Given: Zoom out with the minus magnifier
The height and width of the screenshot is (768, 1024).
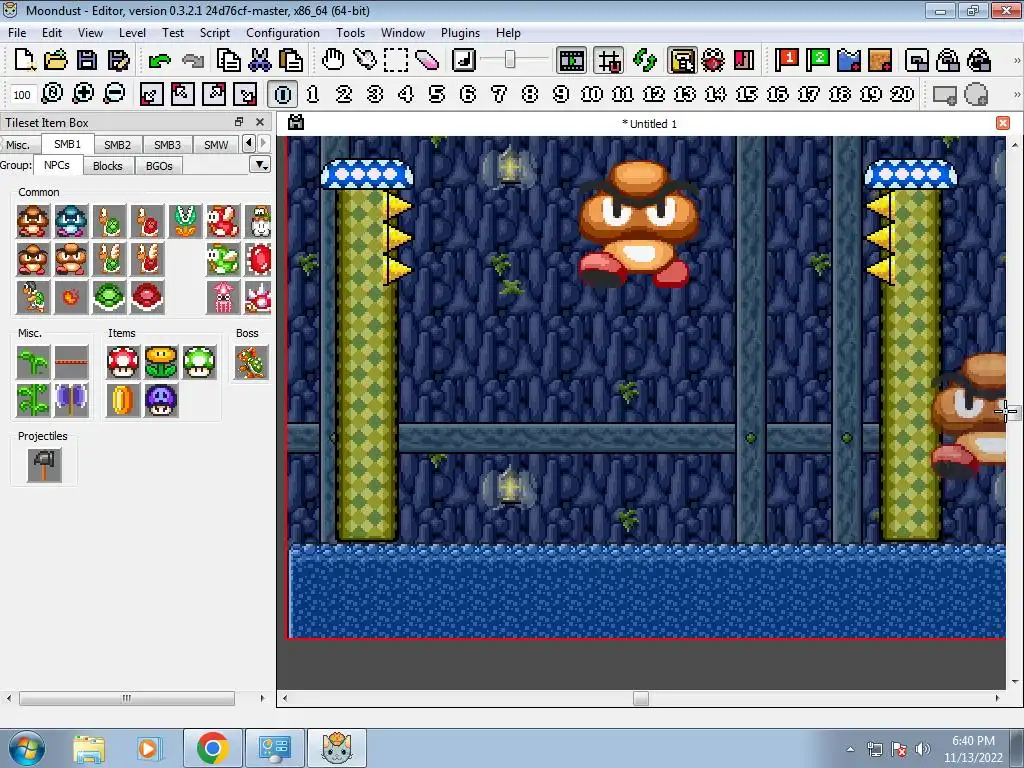Looking at the screenshot, I should (x=114, y=93).
